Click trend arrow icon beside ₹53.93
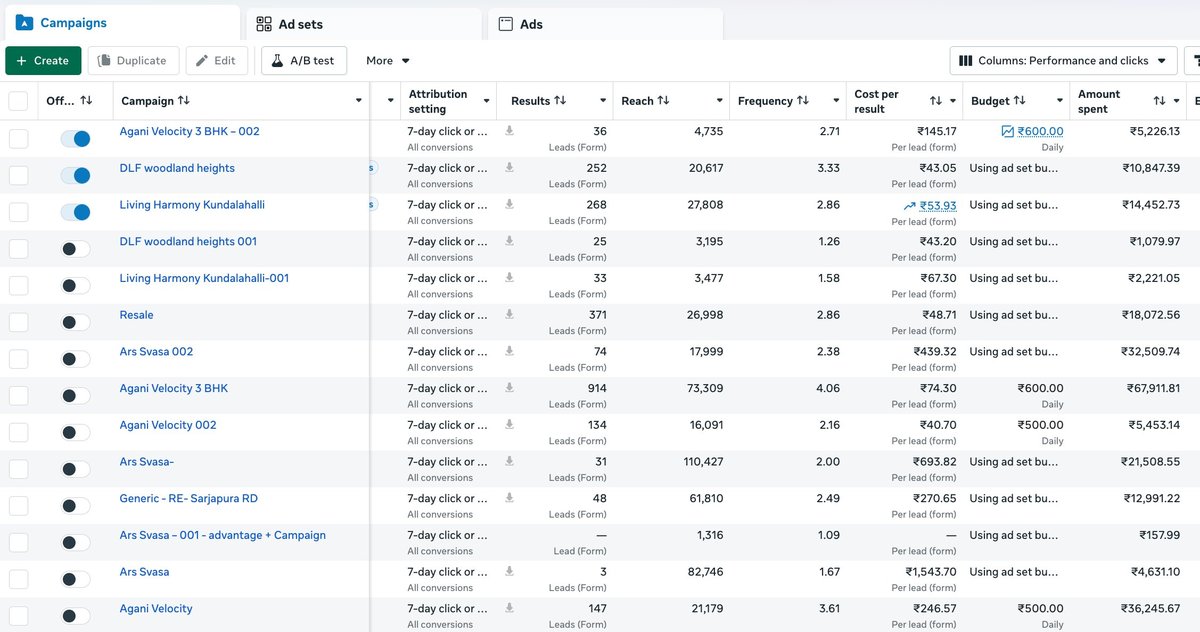This screenshot has width=1200, height=632. (x=909, y=205)
